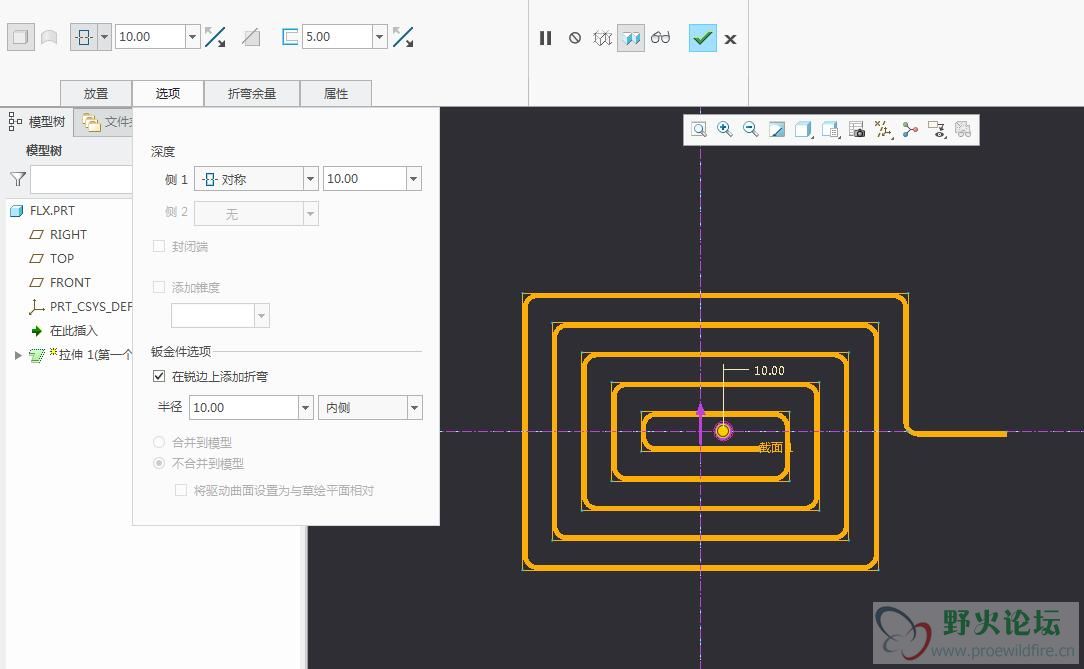
Task: Open the 属性 tab
Action: click(336, 93)
